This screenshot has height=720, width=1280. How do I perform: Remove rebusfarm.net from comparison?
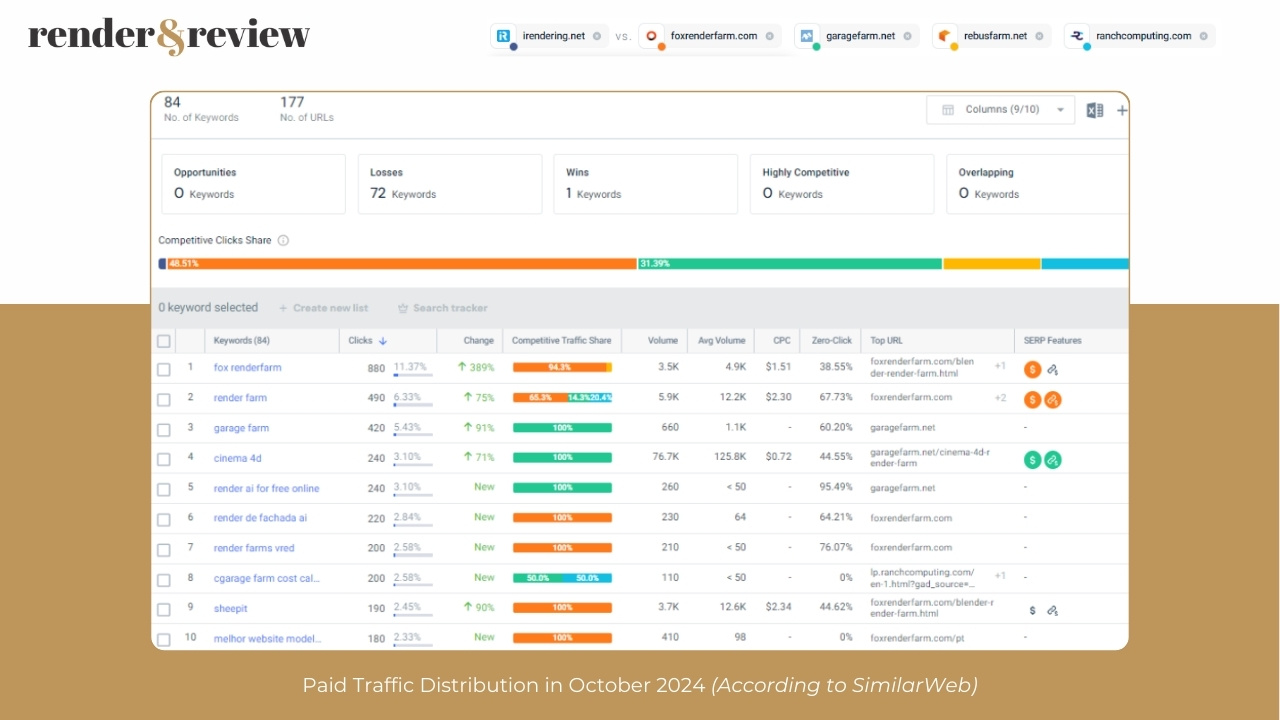click(x=1039, y=36)
